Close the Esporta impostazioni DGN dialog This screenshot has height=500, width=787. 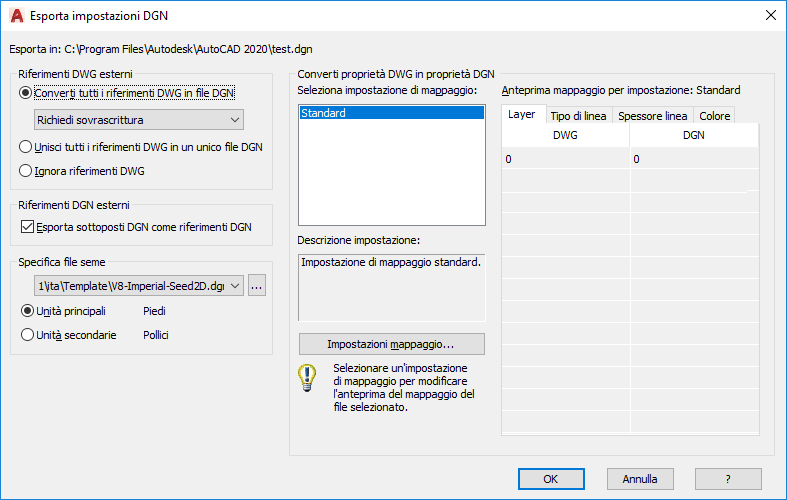pyautogui.click(x=771, y=16)
